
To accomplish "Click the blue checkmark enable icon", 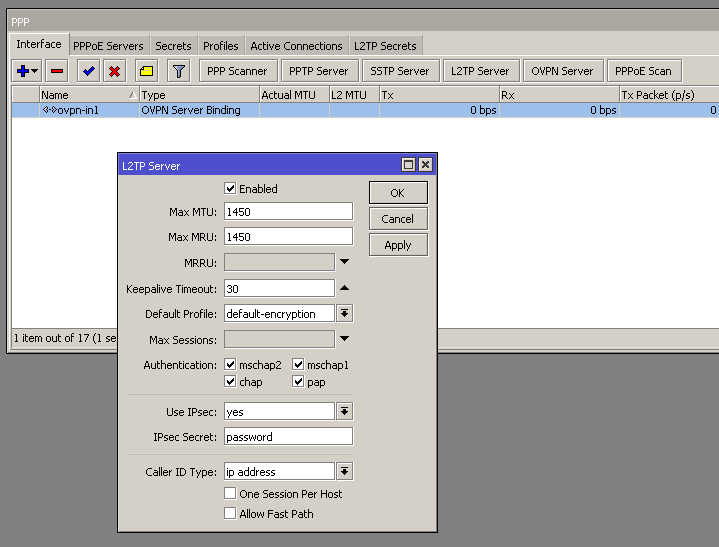I will (89, 71).
